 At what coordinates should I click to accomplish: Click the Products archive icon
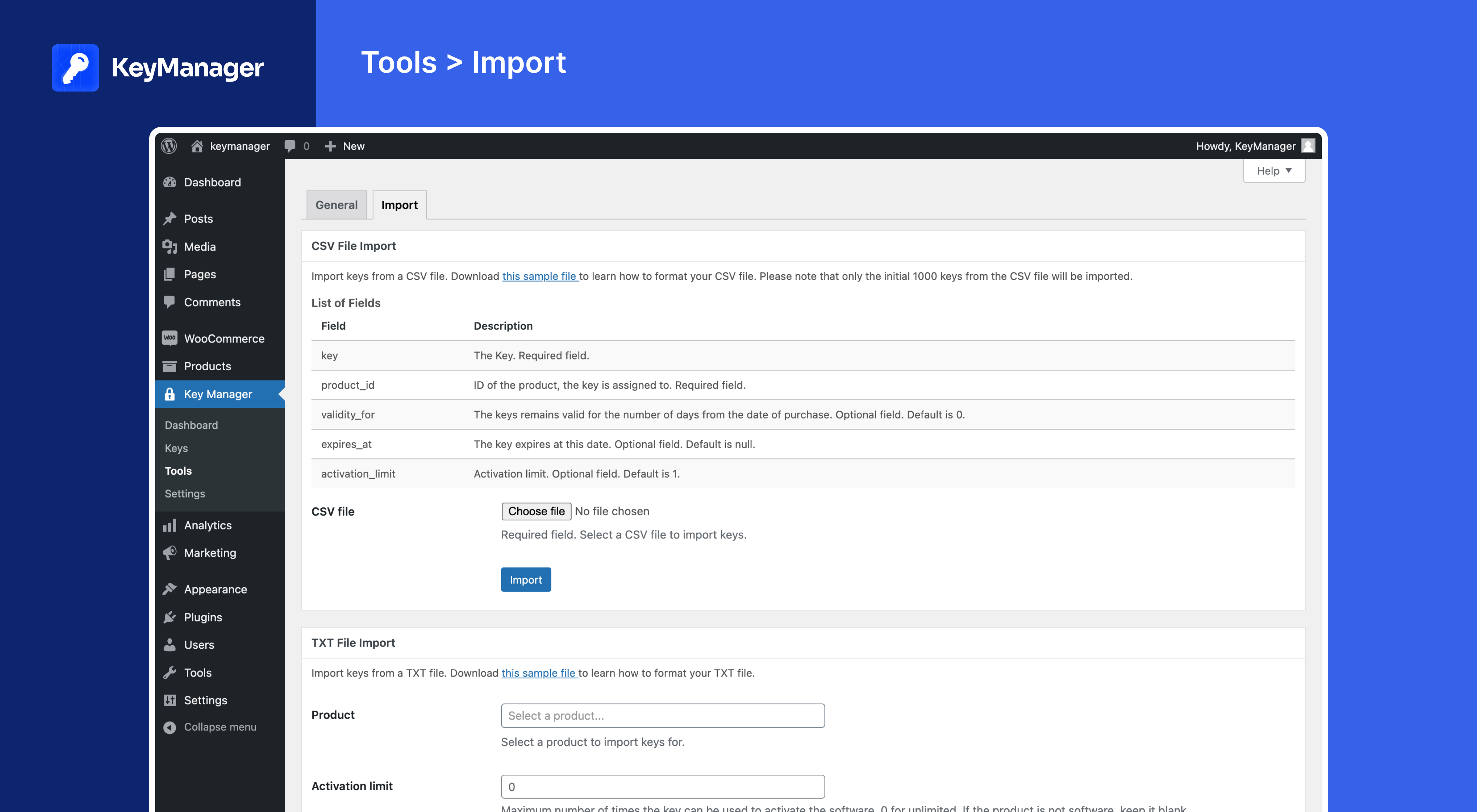pos(170,366)
